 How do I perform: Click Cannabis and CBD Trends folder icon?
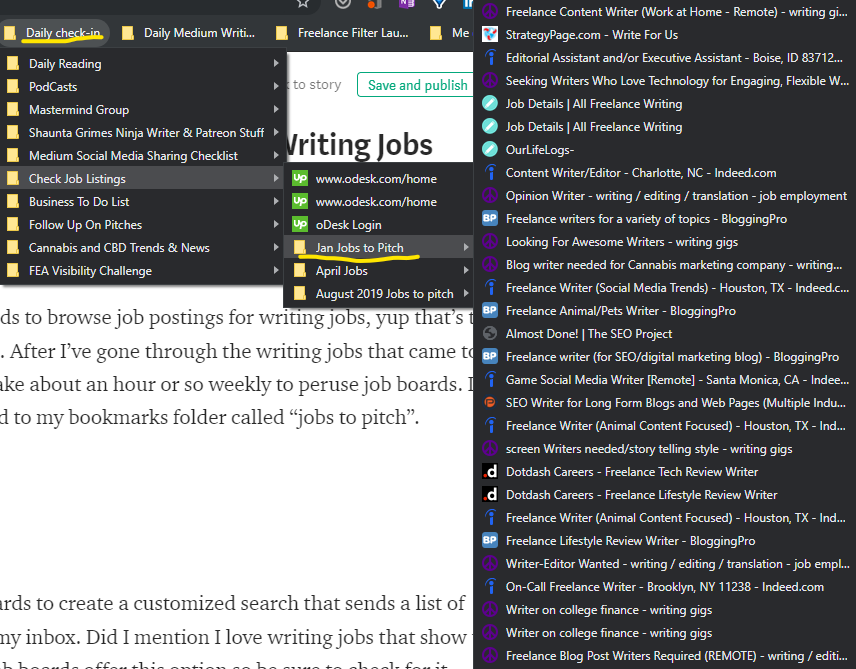coord(13,248)
